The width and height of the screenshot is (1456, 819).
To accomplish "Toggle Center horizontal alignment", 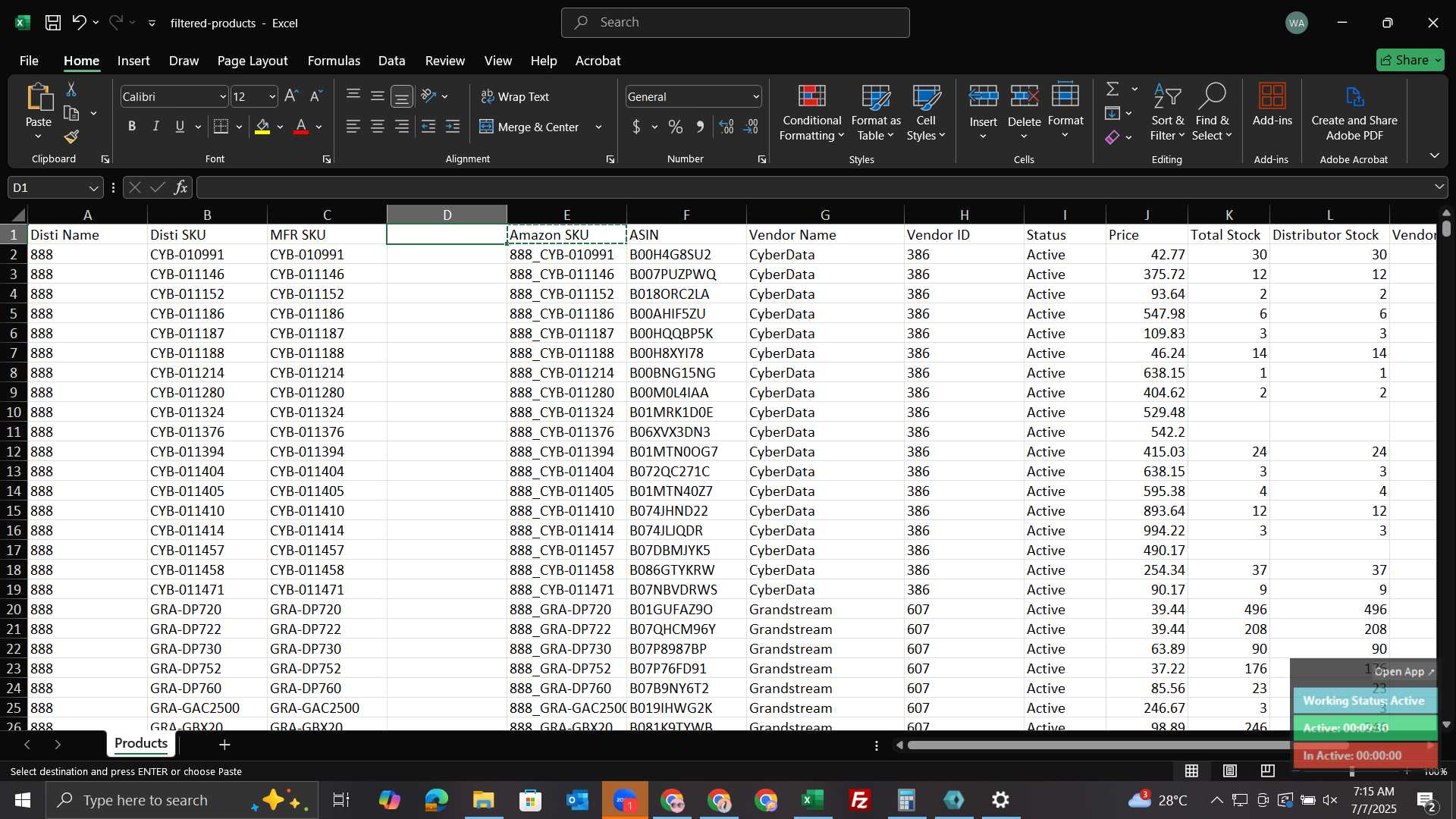I will tap(378, 127).
